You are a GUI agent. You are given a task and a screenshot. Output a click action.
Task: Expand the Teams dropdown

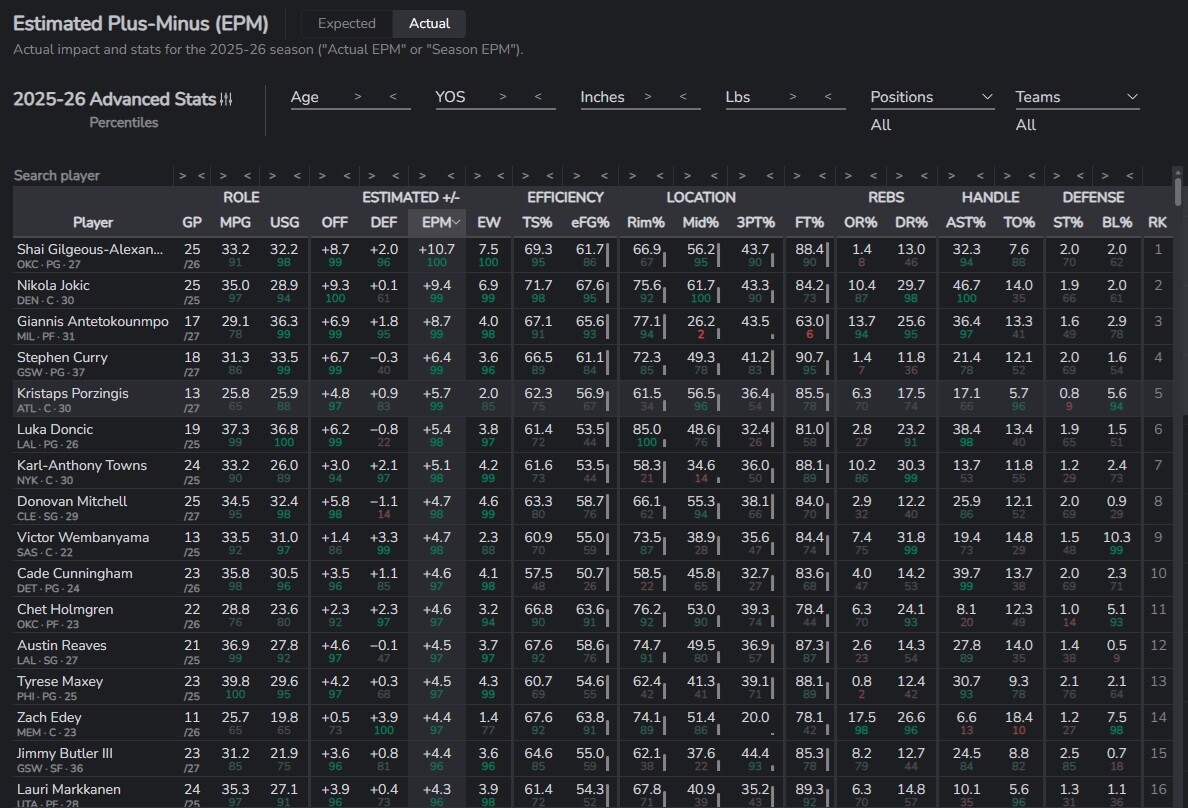[1077, 97]
